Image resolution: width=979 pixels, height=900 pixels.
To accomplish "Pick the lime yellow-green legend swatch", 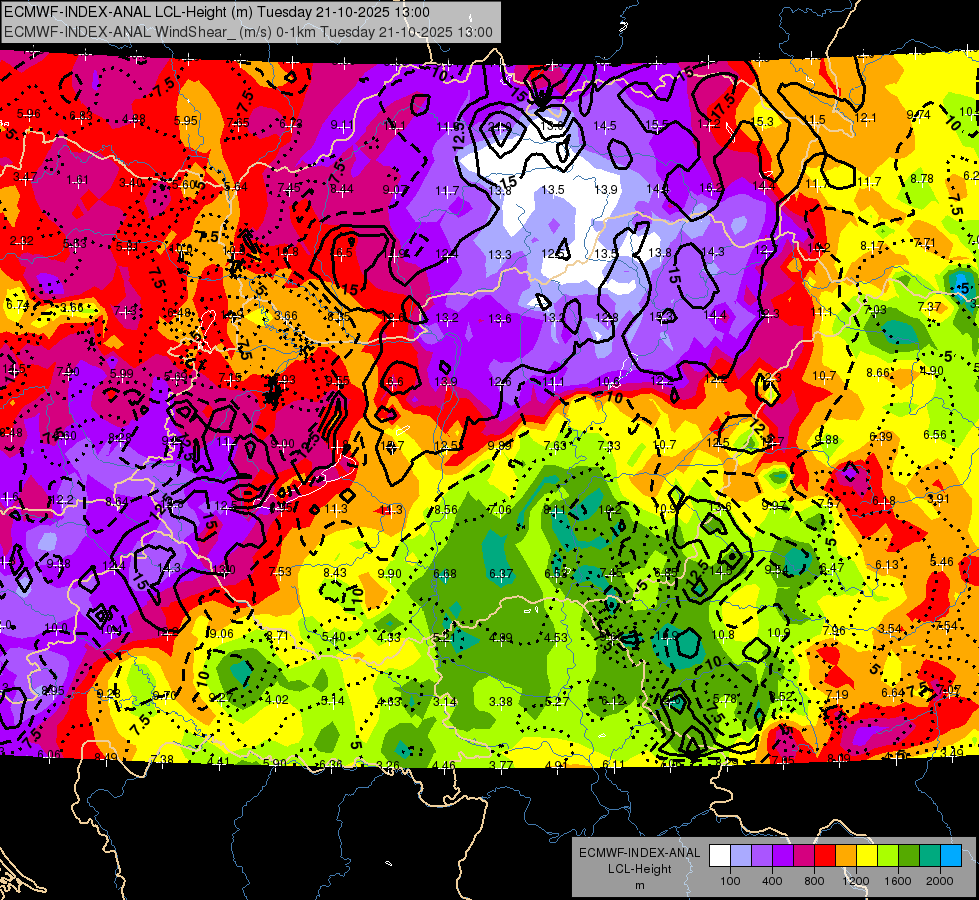I will 888,856.
